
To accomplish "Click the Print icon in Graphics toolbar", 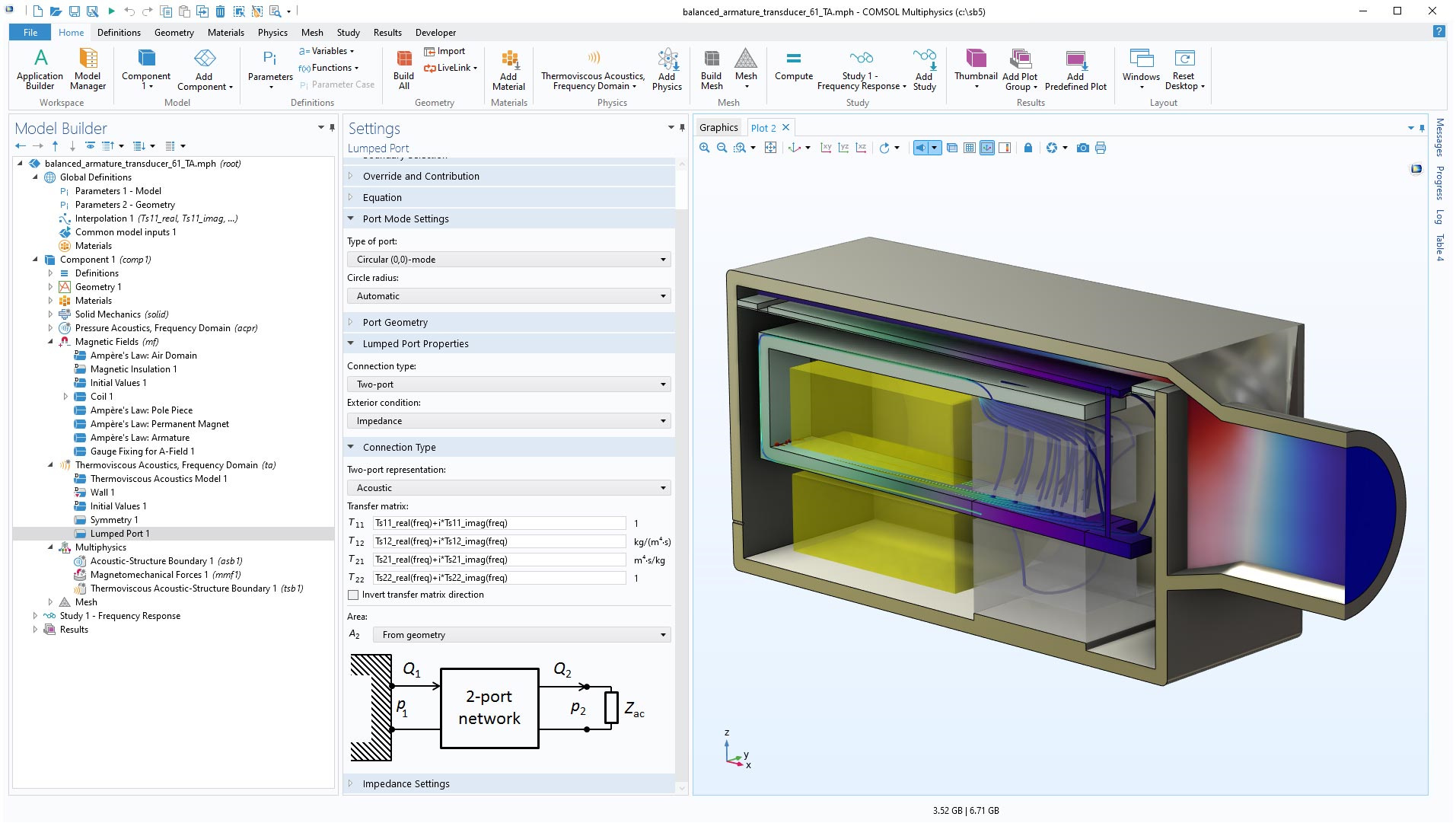I will coord(1101,148).
